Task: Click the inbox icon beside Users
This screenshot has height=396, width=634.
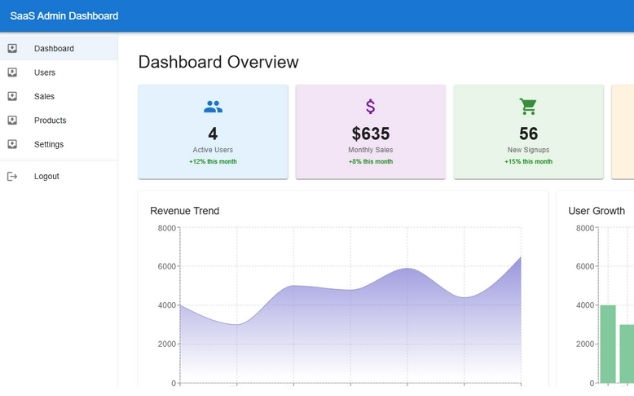Action: coord(12,72)
